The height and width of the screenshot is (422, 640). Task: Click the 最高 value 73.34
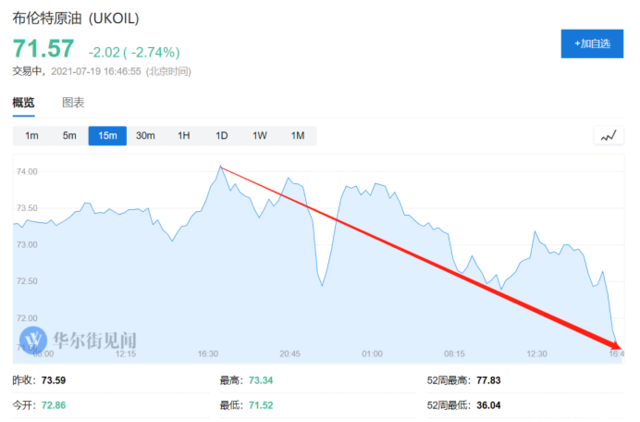click(x=261, y=380)
